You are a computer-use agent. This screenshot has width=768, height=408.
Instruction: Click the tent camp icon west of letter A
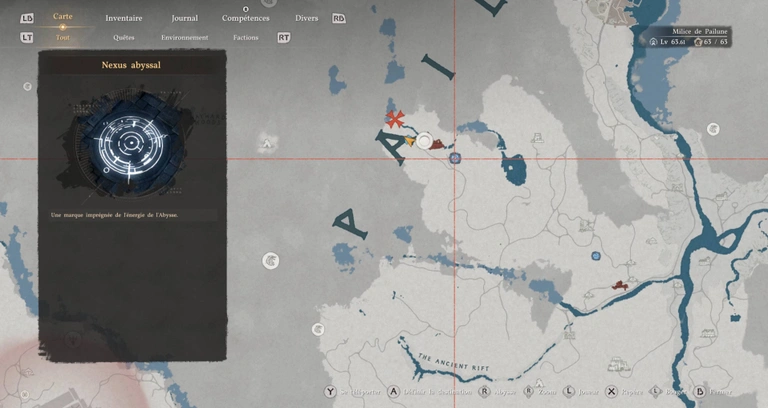[267, 144]
